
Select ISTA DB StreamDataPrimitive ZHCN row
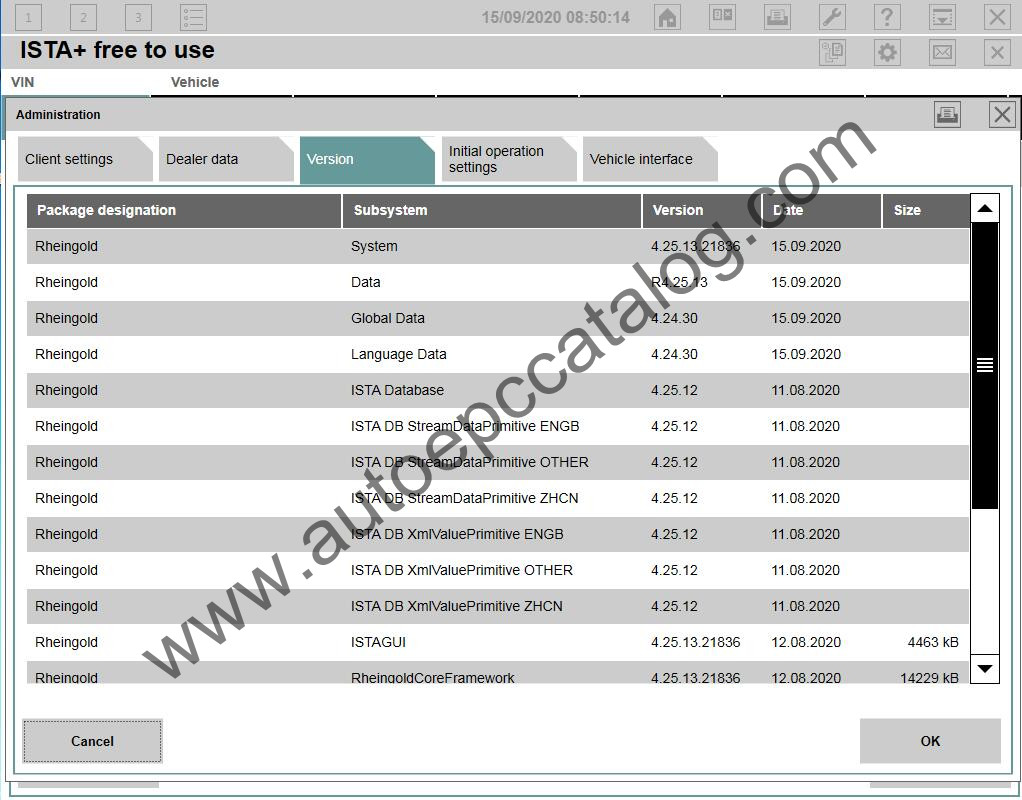(498, 498)
